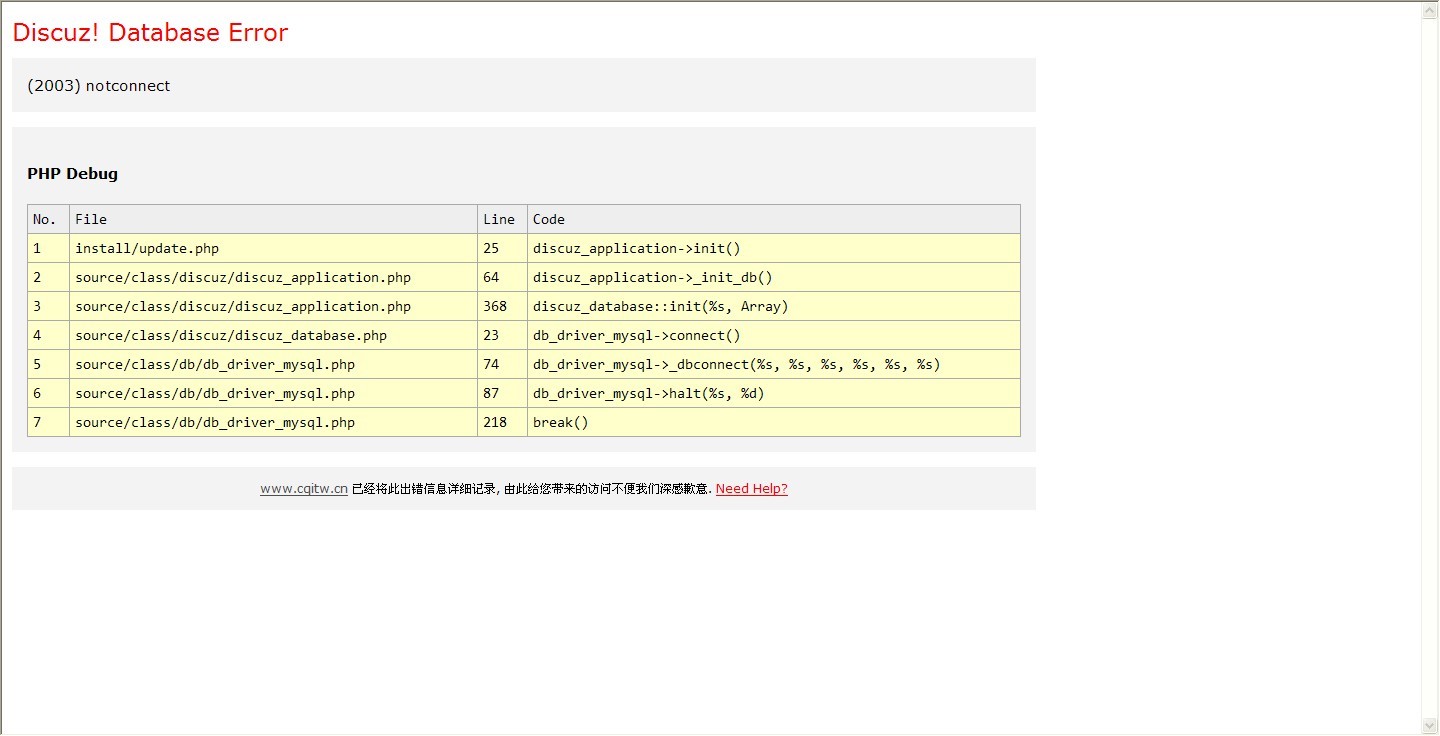Select db_driver_mysql->connect() code cell

pos(774,335)
